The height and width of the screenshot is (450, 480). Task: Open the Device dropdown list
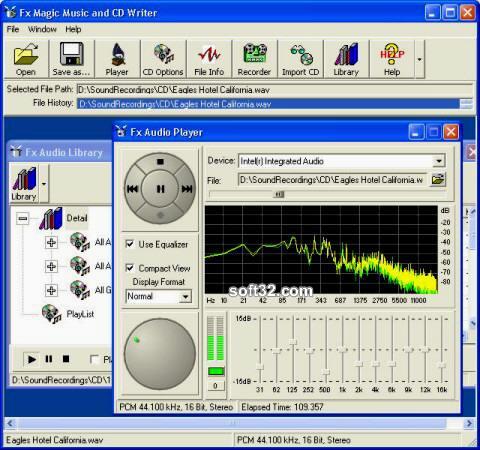(439, 161)
